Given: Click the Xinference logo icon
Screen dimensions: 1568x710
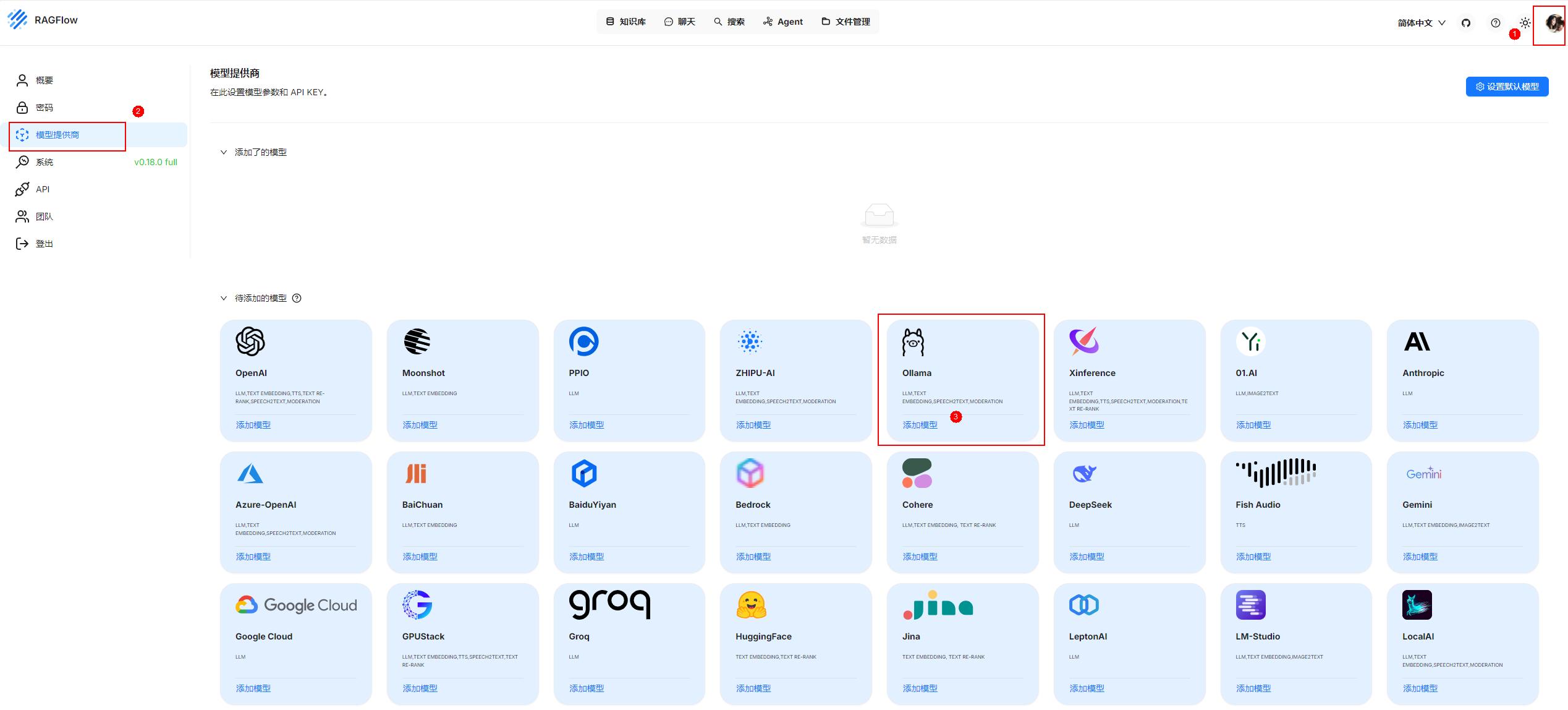Looking at the screenshot, I should pyautogui.click(x=1084, y=341).
